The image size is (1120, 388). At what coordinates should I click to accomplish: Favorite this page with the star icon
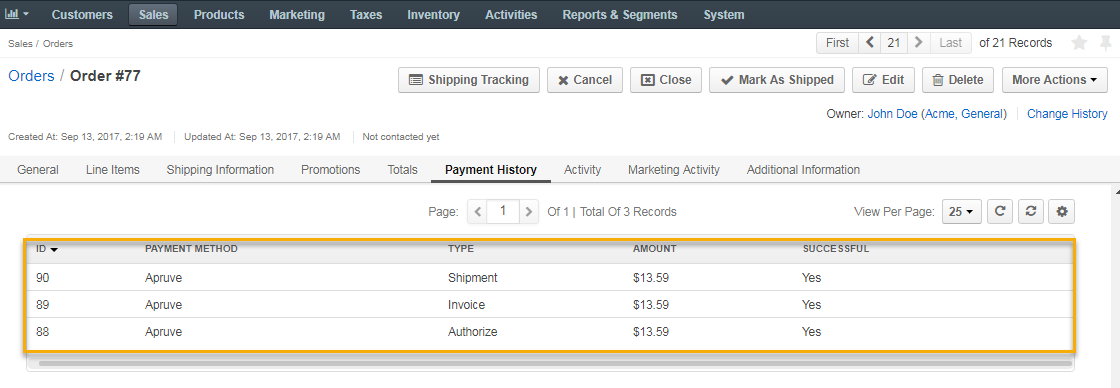click(1079, 43)
